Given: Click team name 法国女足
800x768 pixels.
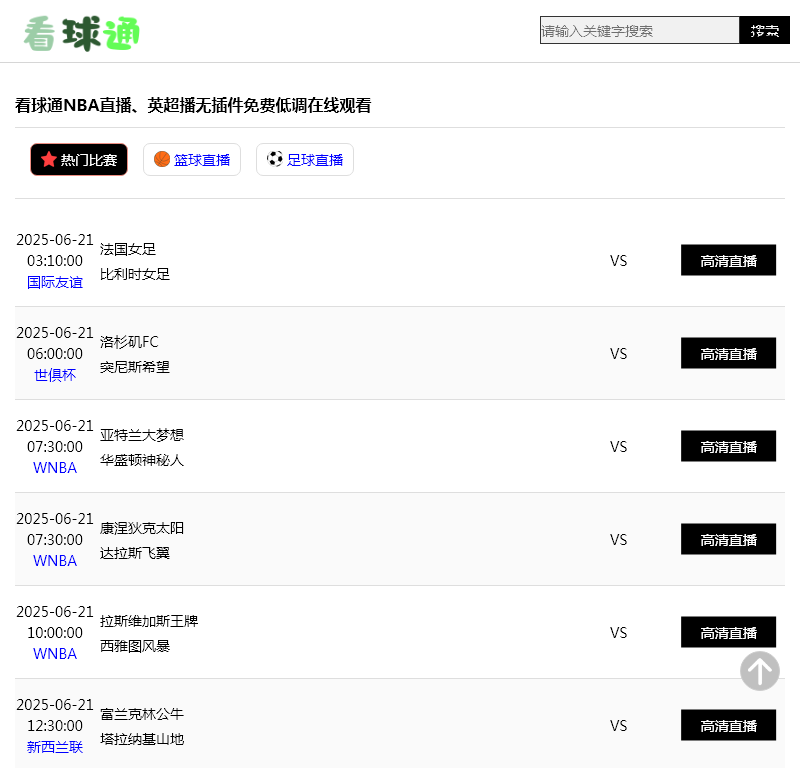Looking at the screenshot, I should (x=128, y=249).
